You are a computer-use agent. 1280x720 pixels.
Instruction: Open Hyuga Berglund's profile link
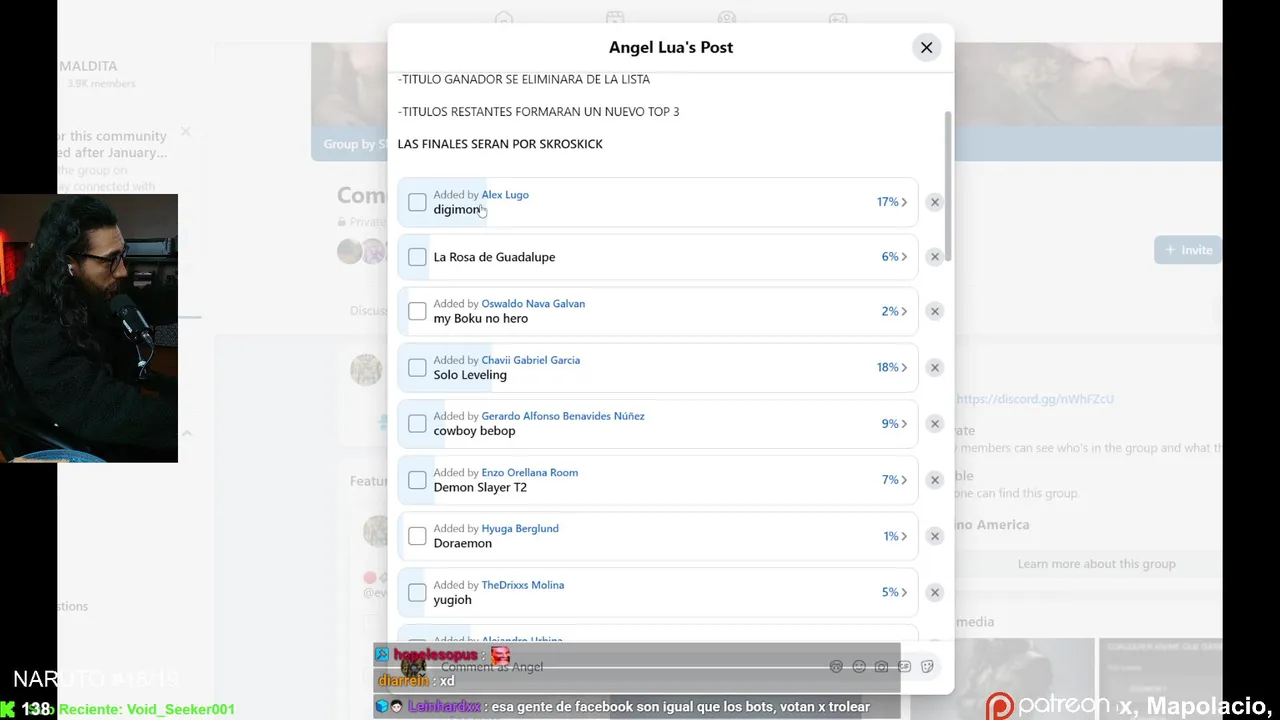coord(520,529)
